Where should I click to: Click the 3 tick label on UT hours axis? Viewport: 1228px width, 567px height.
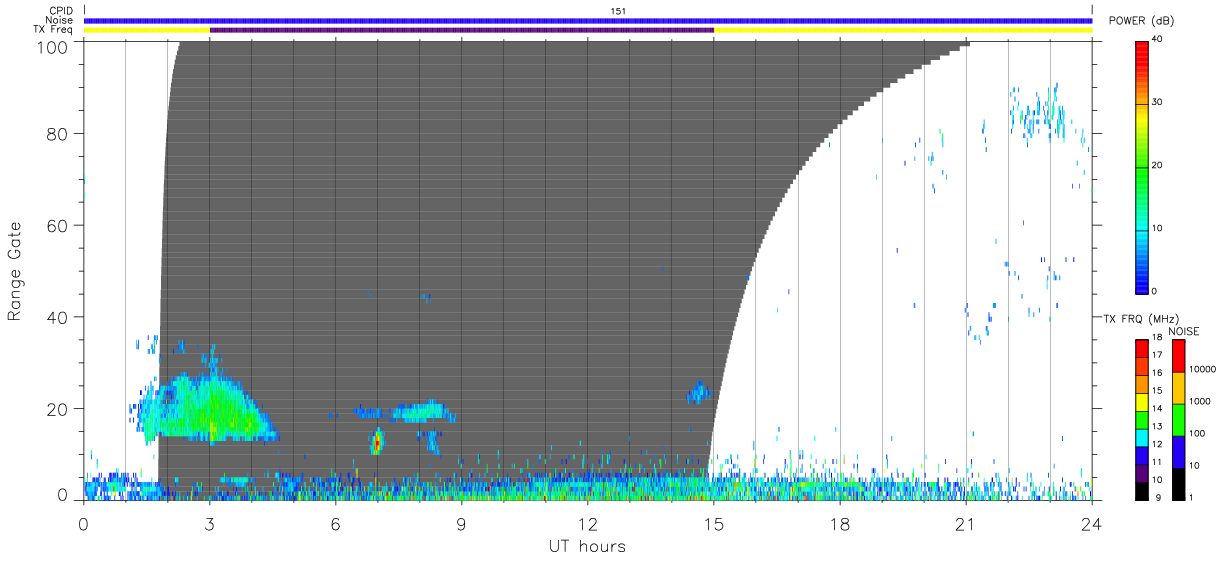(x=209, y=522)
